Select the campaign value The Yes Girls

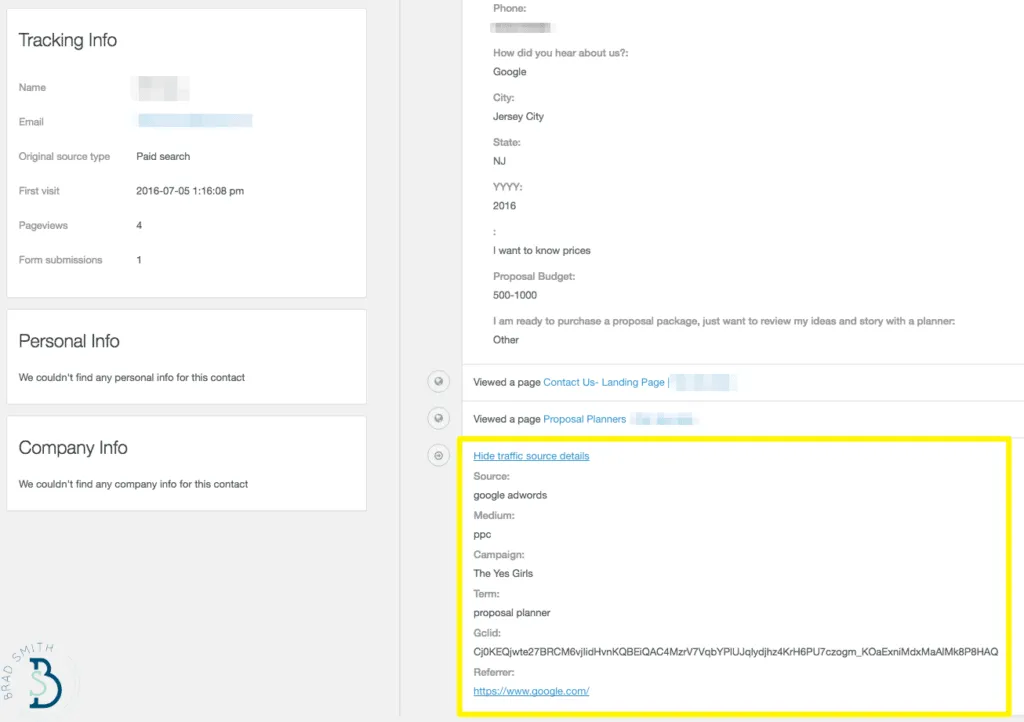pyautogui.click(x=504, y=574)
